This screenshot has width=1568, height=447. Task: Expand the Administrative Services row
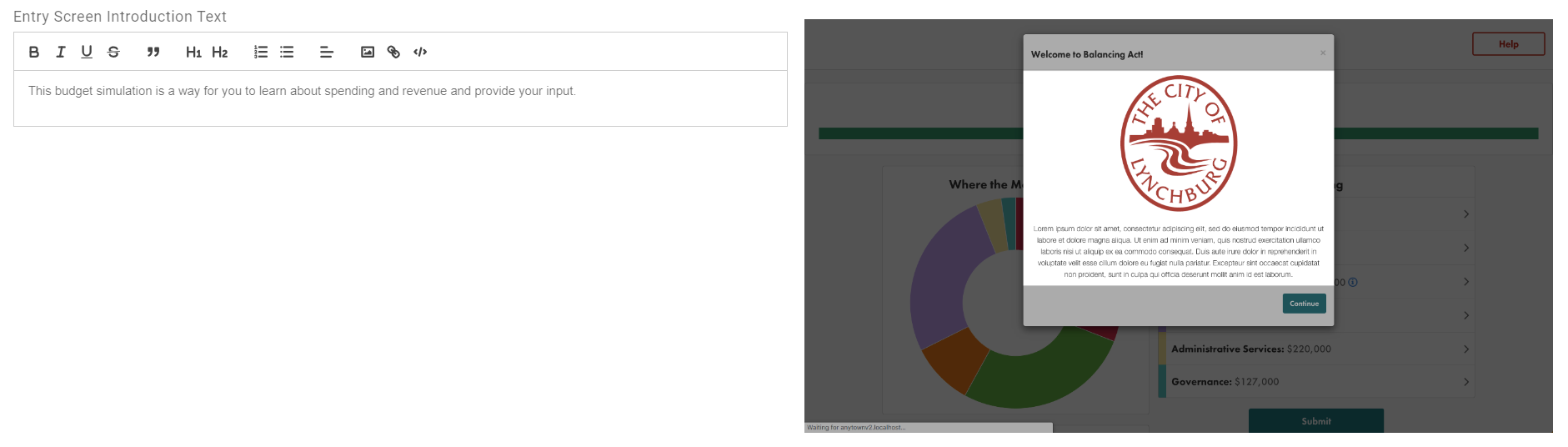click(1316, 349)
